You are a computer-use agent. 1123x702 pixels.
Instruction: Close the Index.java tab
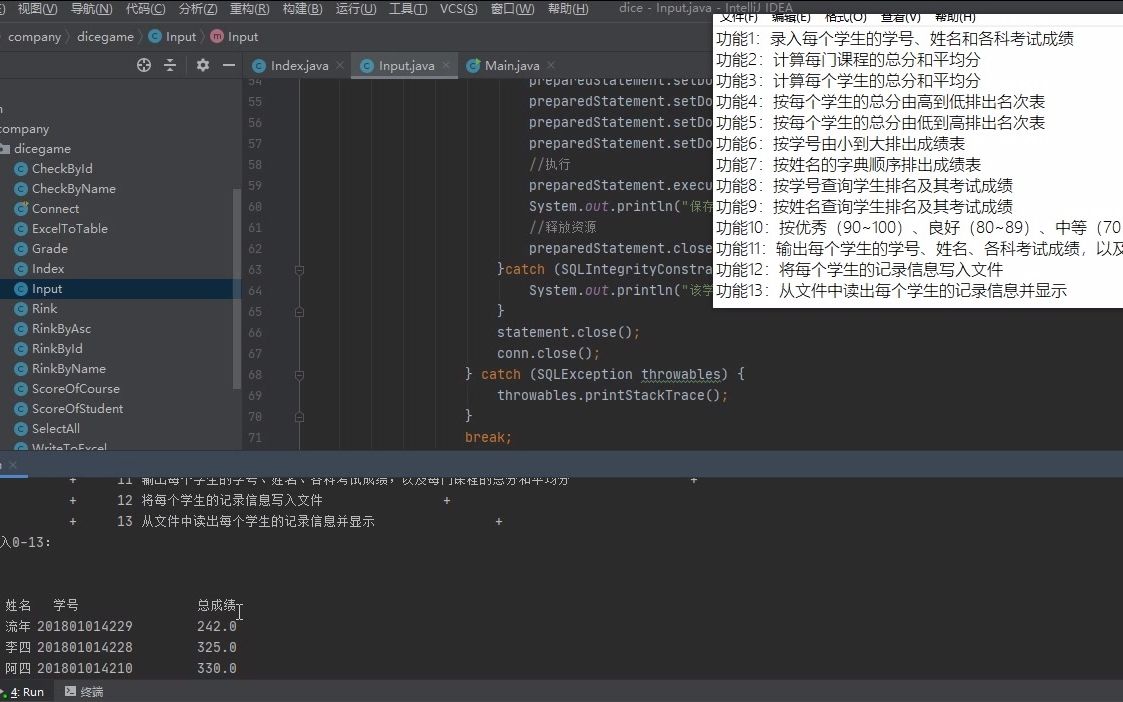(x=339, y=64)
